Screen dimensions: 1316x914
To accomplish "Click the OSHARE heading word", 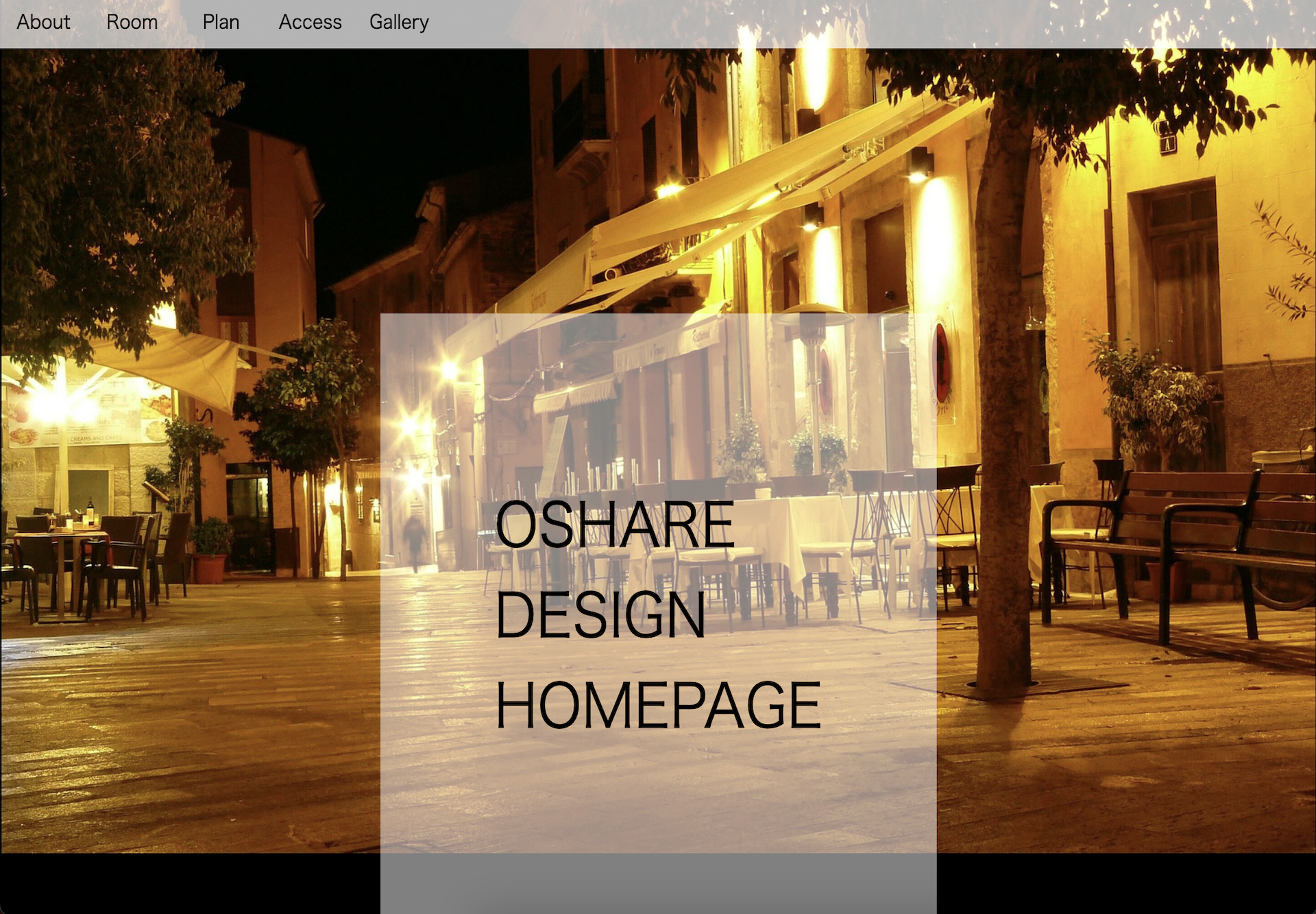I will click(x=615, y=525).
